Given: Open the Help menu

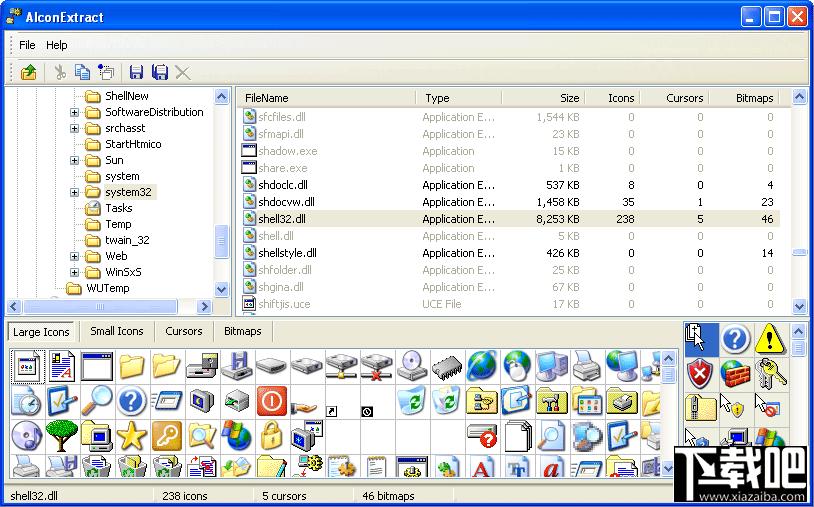Looking at the screenshot, I should click(57, 45).
